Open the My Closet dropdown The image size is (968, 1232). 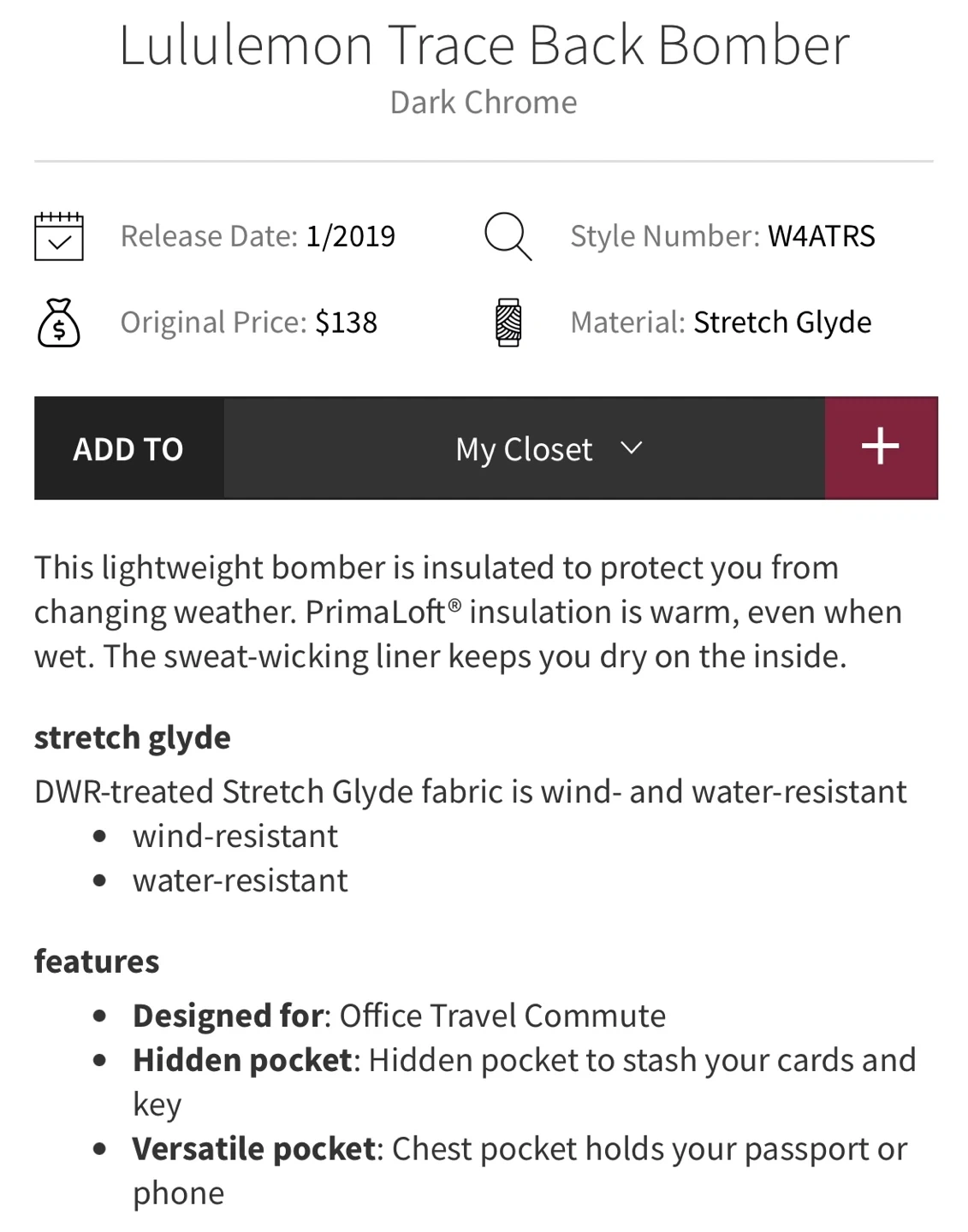(x=524, y=449)
